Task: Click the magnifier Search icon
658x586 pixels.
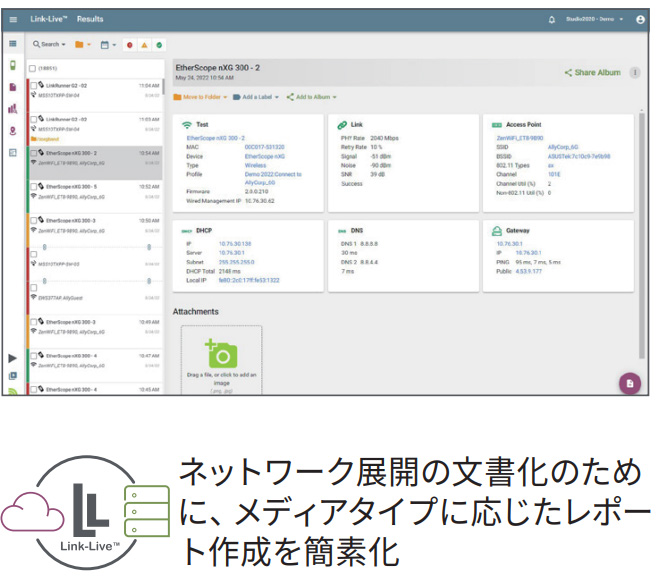Action: click(37, 44)
